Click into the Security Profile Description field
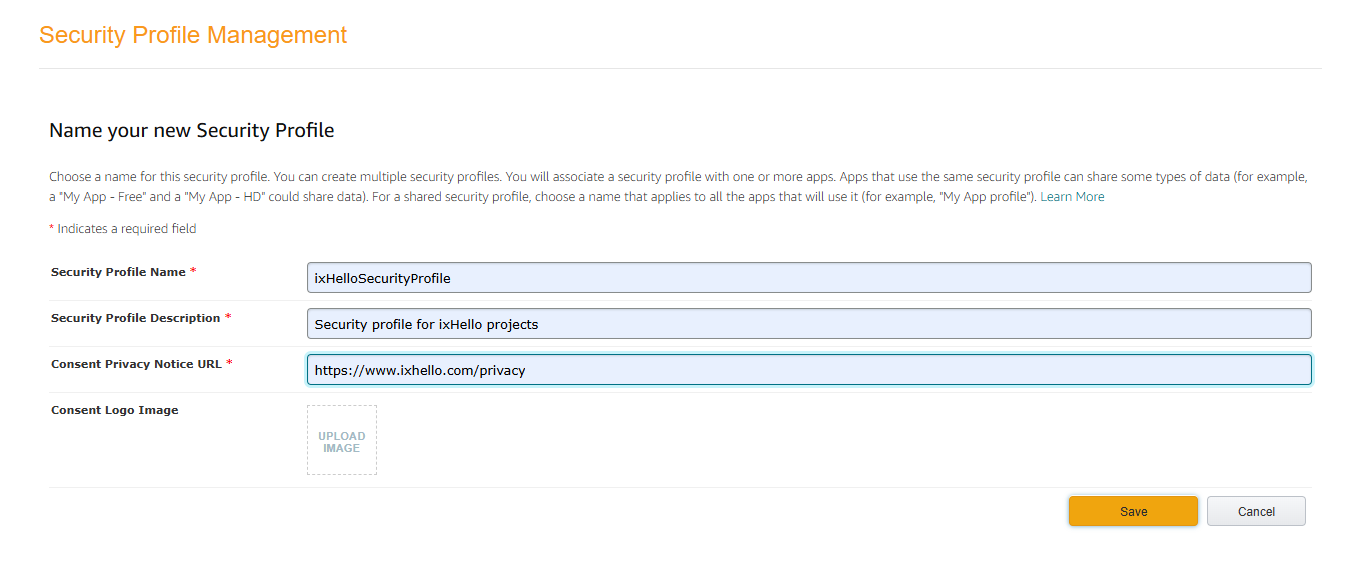Image resolution: width=1355 pixels, height=580 pixels. pyautogui.click(x=809, y=324)
